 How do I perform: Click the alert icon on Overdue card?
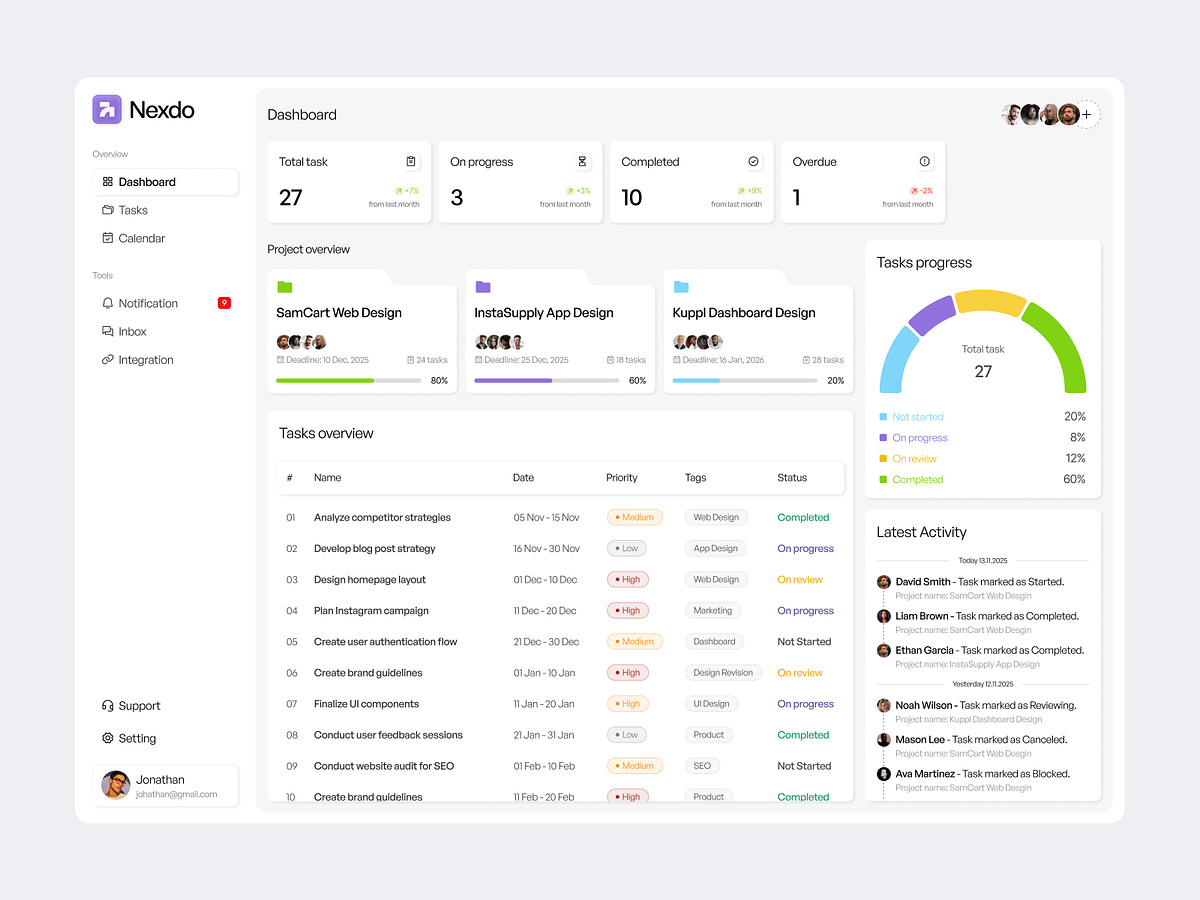(924, 161)
